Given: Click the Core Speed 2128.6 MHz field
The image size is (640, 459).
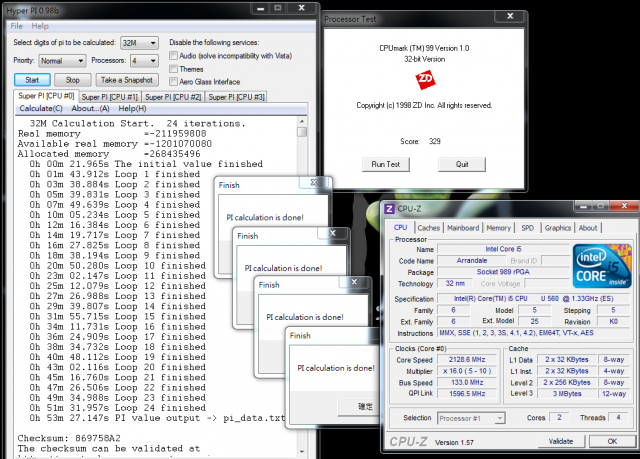Looking at the screenshot, I should (467, 359).
